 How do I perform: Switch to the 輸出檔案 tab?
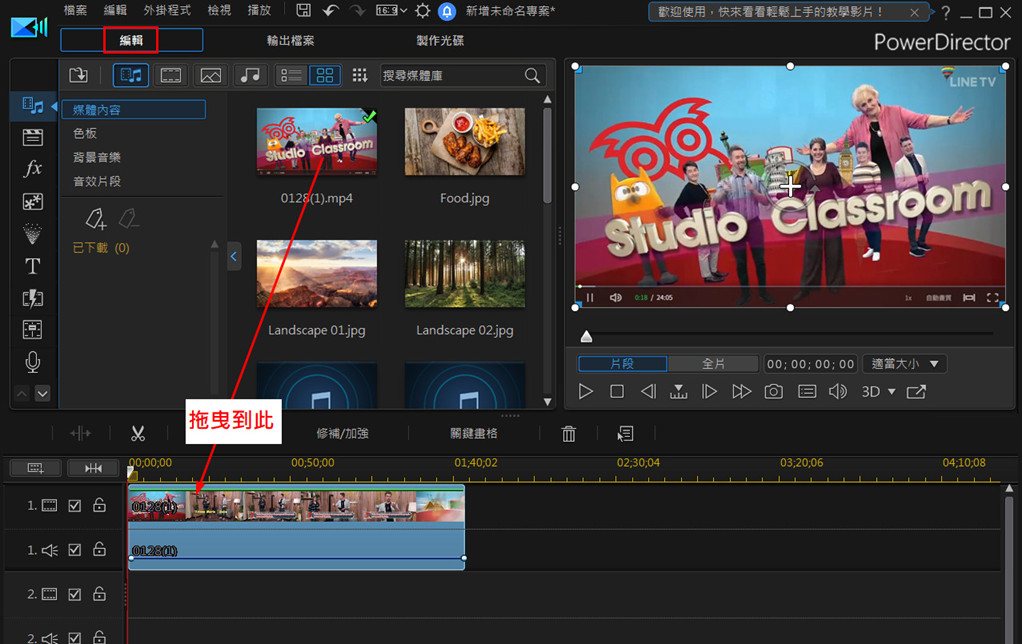click(290, 41)
